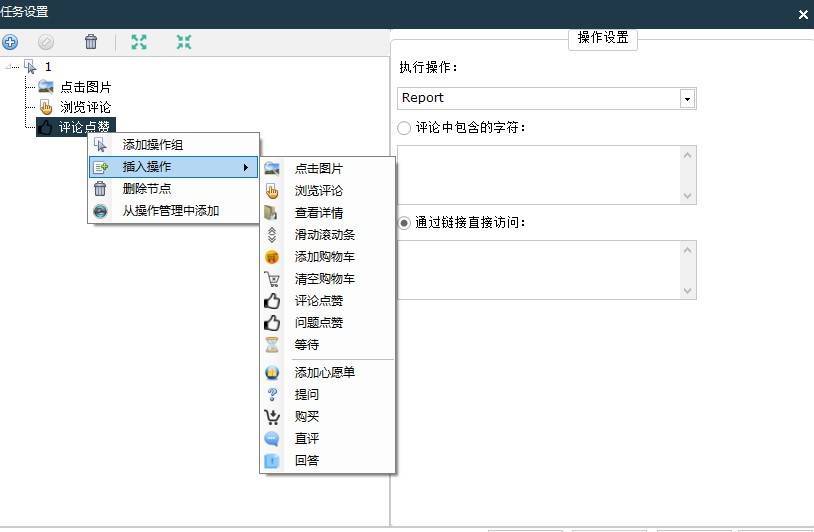Insert 回答 from the submenu
The height and width of the screenshot is (532, 814).
click(328, 460)
